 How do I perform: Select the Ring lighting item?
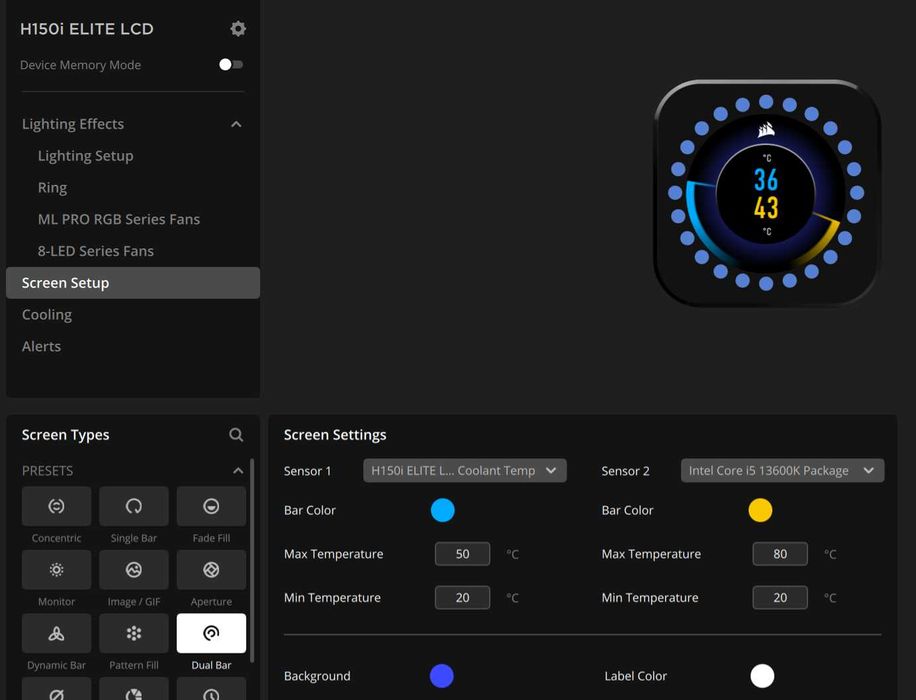click(52, 188)
